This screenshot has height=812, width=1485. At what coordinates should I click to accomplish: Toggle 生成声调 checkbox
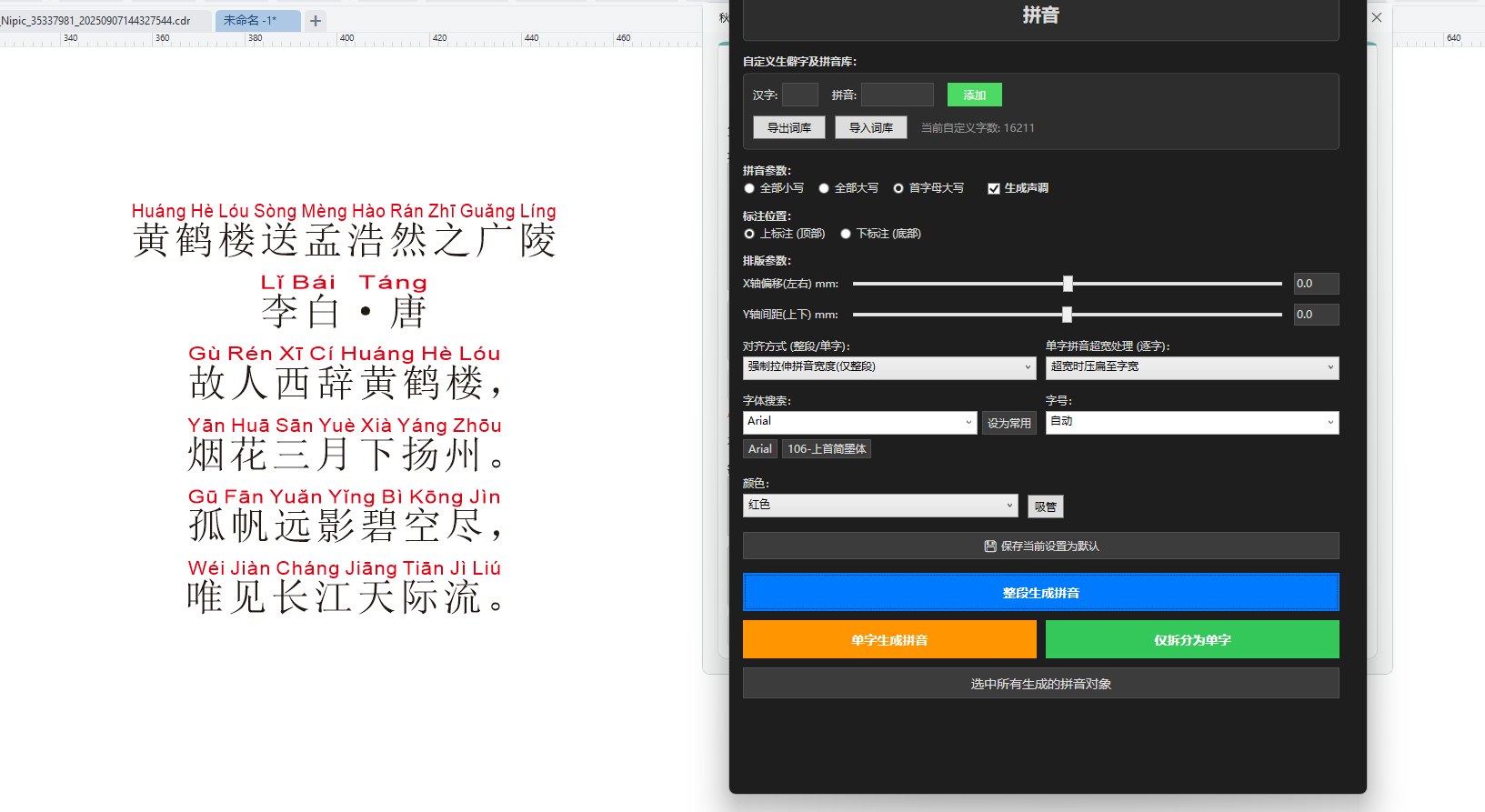[1018, 188]
